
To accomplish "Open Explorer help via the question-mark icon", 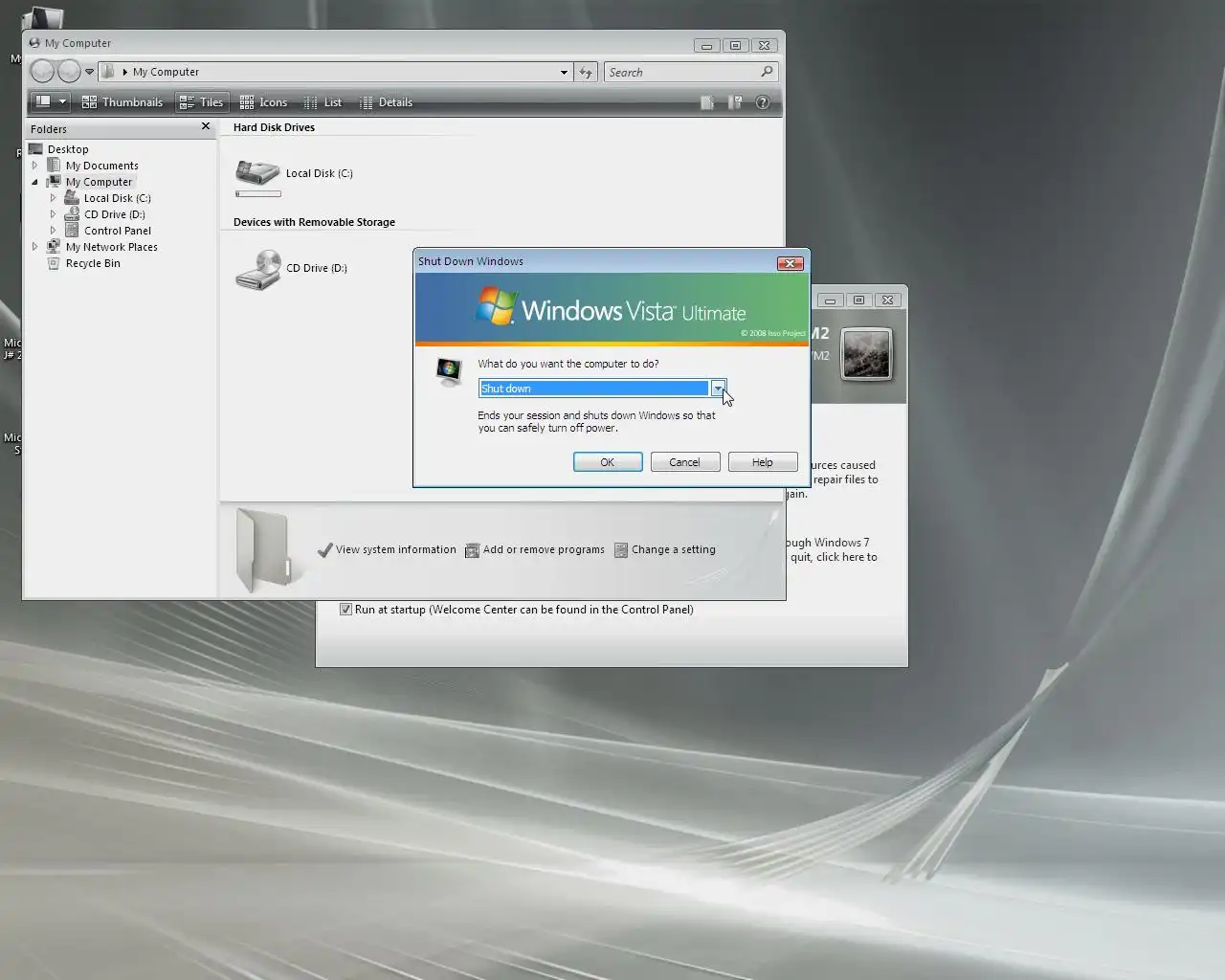I will click(763, 102).
